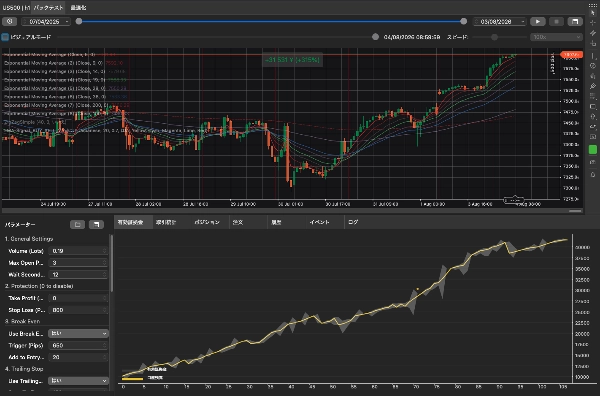The image size is (600, 396).
Task: Open the ポジション tab
Action: tap(207, 222)
